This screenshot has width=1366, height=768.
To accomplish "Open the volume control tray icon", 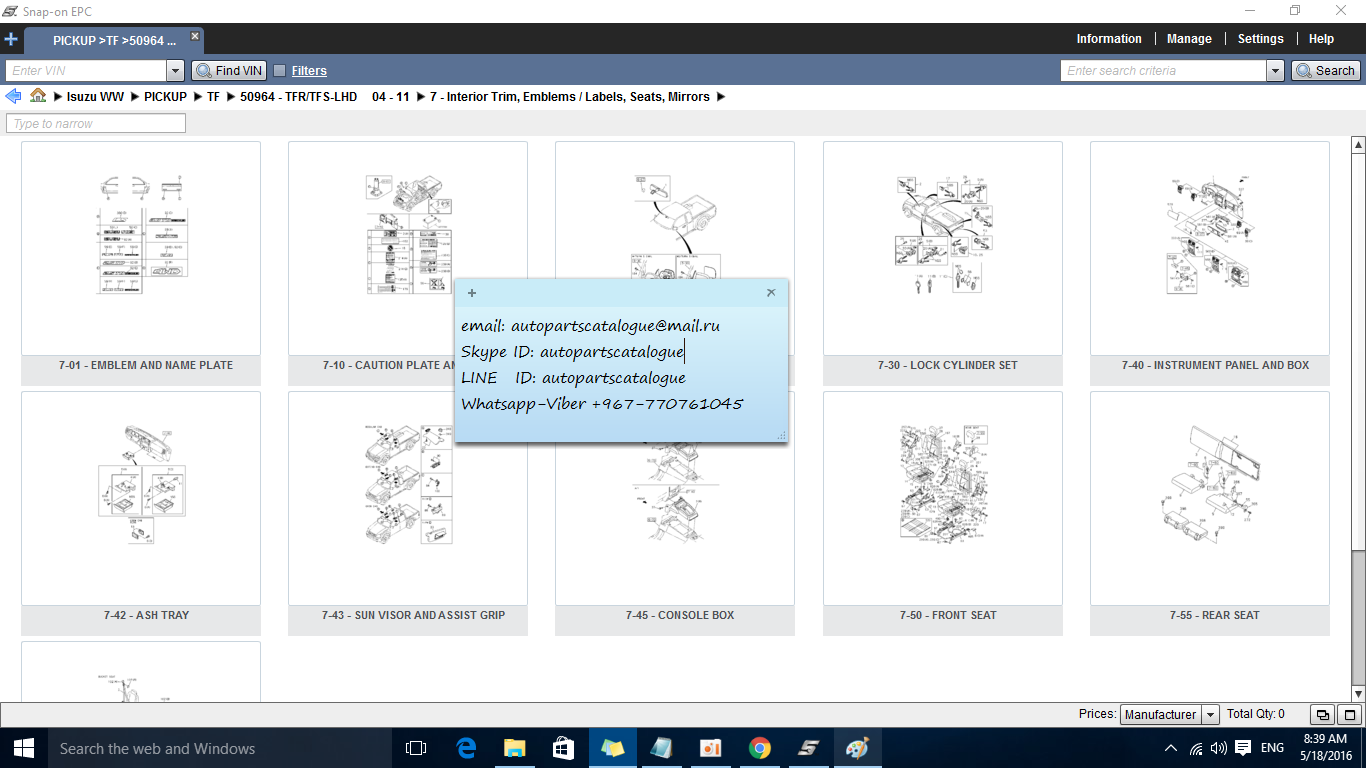I will click(x=1218, y=748).
